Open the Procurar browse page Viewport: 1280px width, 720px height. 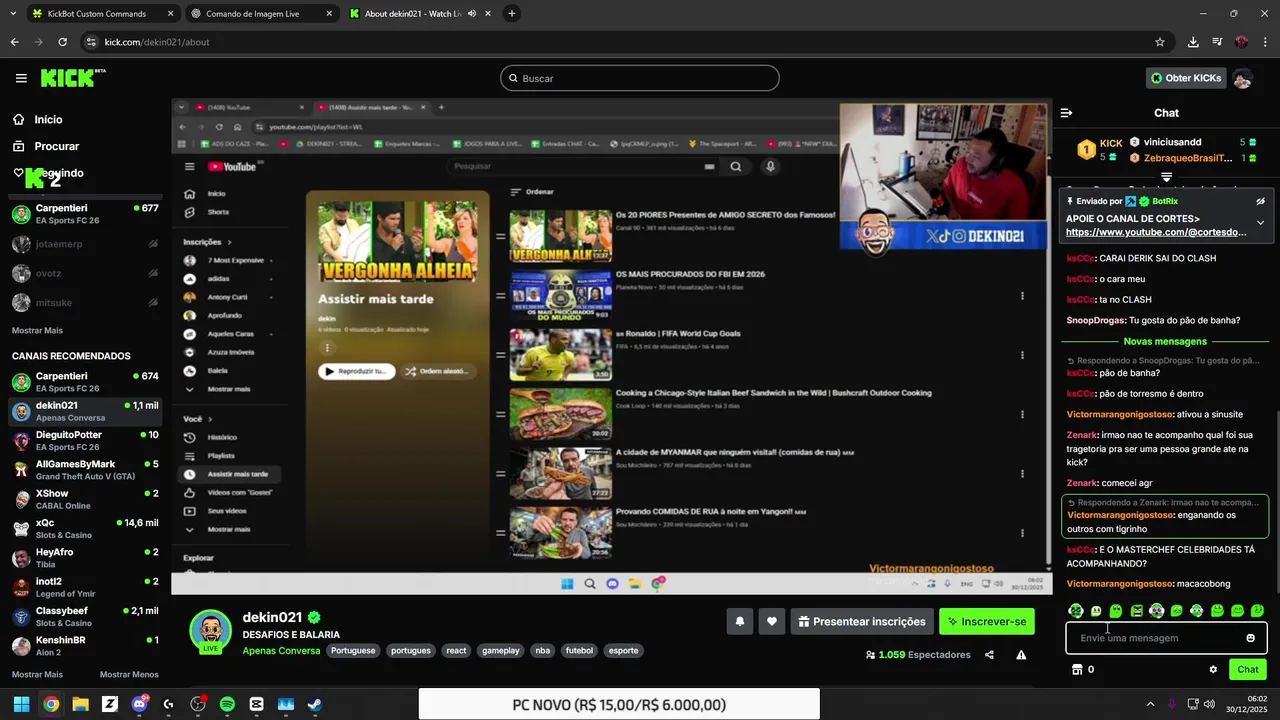click(45, 146)
